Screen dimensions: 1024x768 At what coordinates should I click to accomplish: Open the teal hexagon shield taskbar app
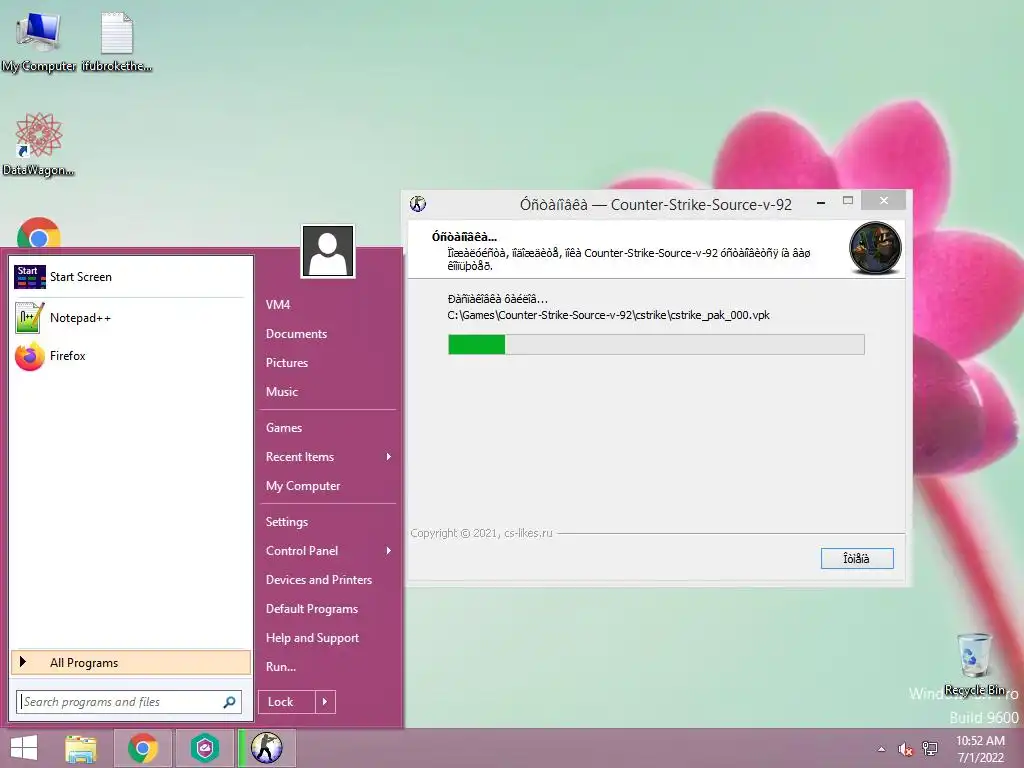point(204,748)
